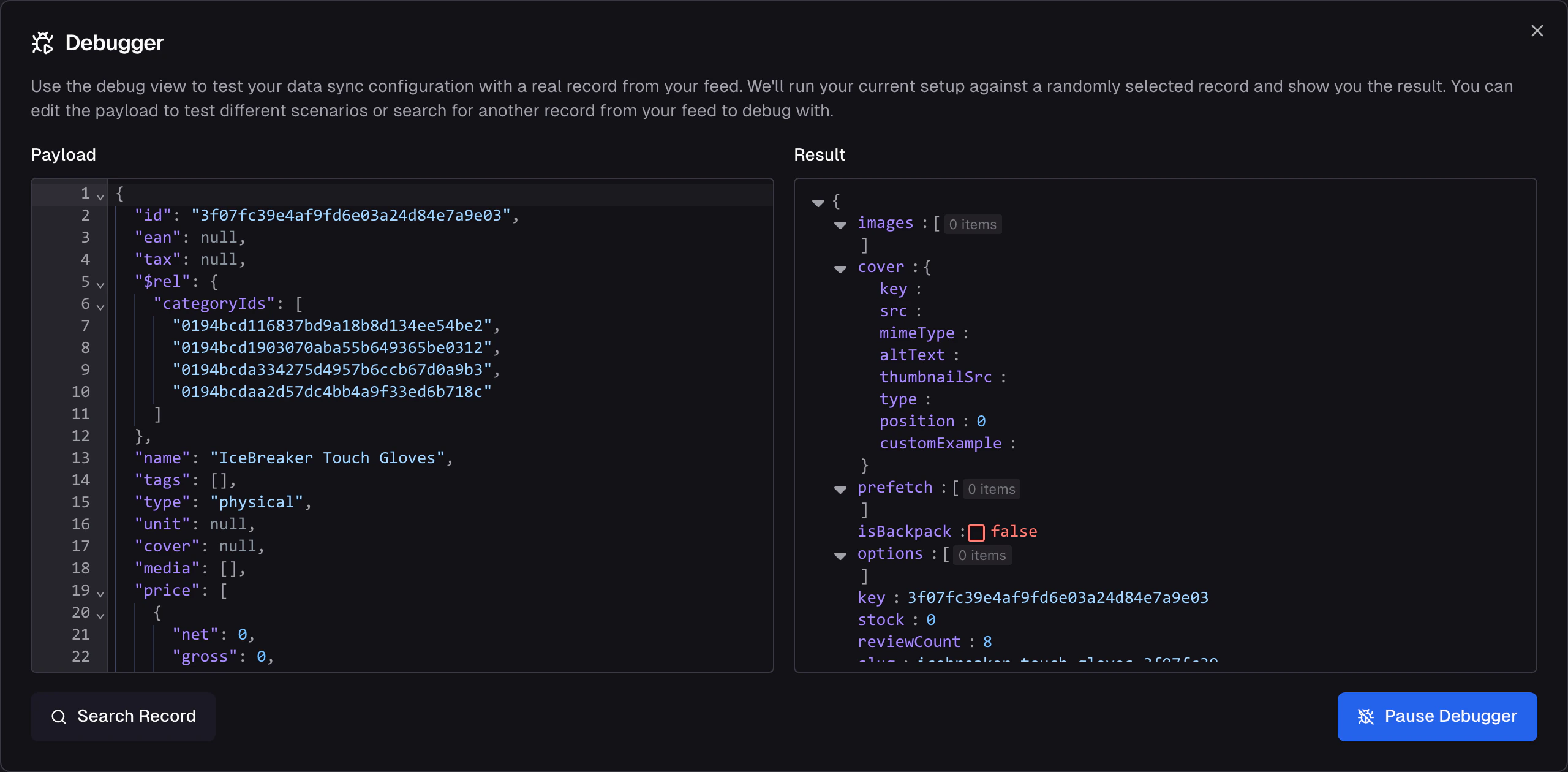The height and width of the screenshot is (772, 1568).
Task: Collapse the options array in Result
Action: (x=840, y=556)
